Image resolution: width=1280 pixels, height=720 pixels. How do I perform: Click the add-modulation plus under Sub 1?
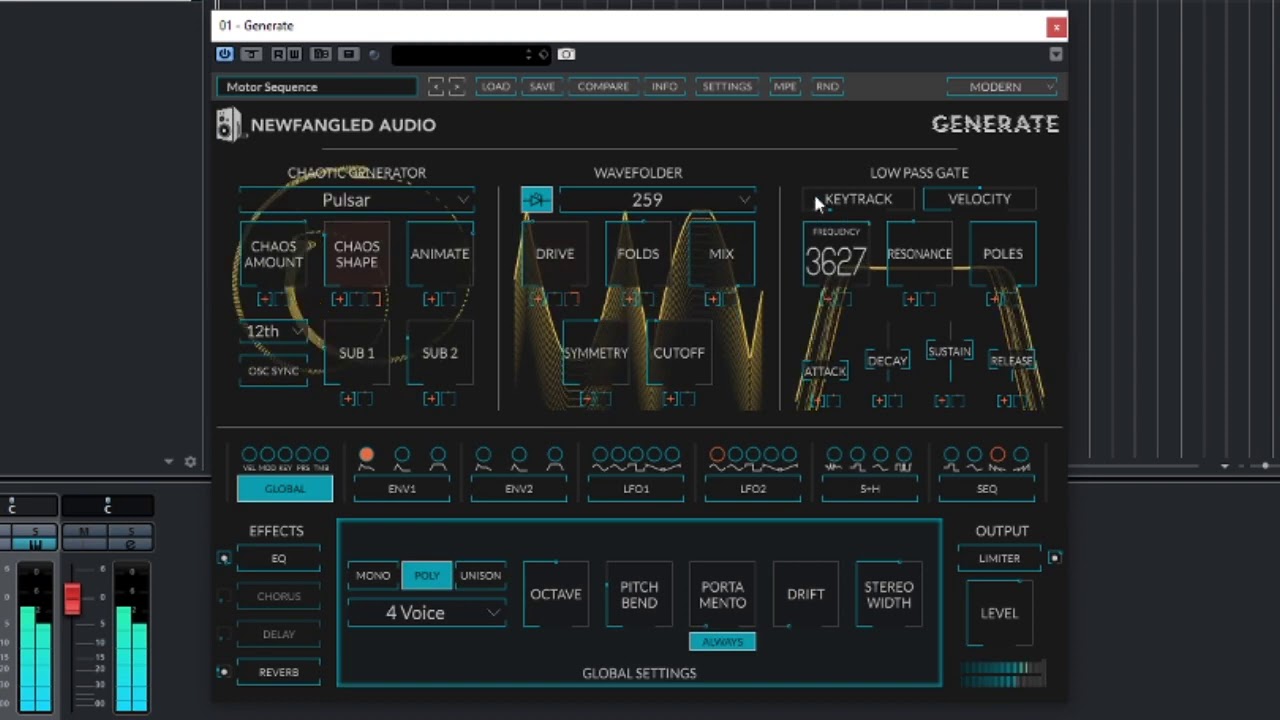tap(347, 399)
